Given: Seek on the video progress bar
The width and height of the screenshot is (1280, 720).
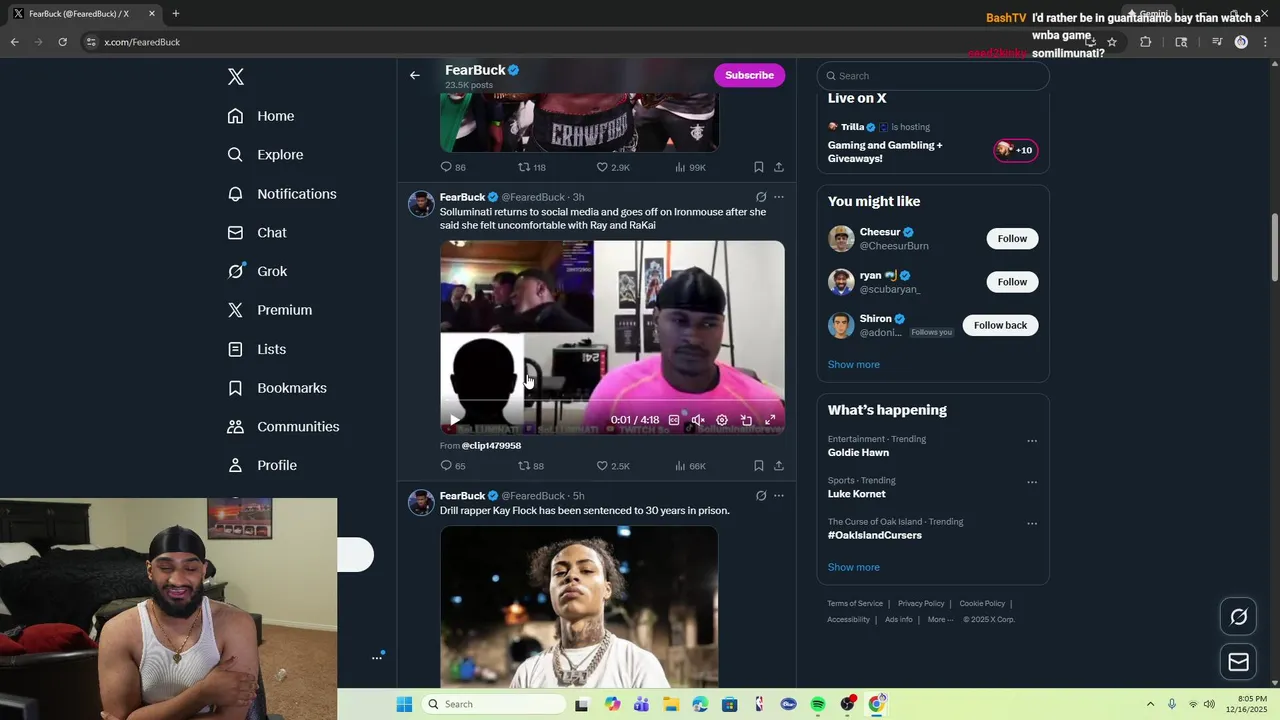Looking at the screenshot, I should 612,401.
